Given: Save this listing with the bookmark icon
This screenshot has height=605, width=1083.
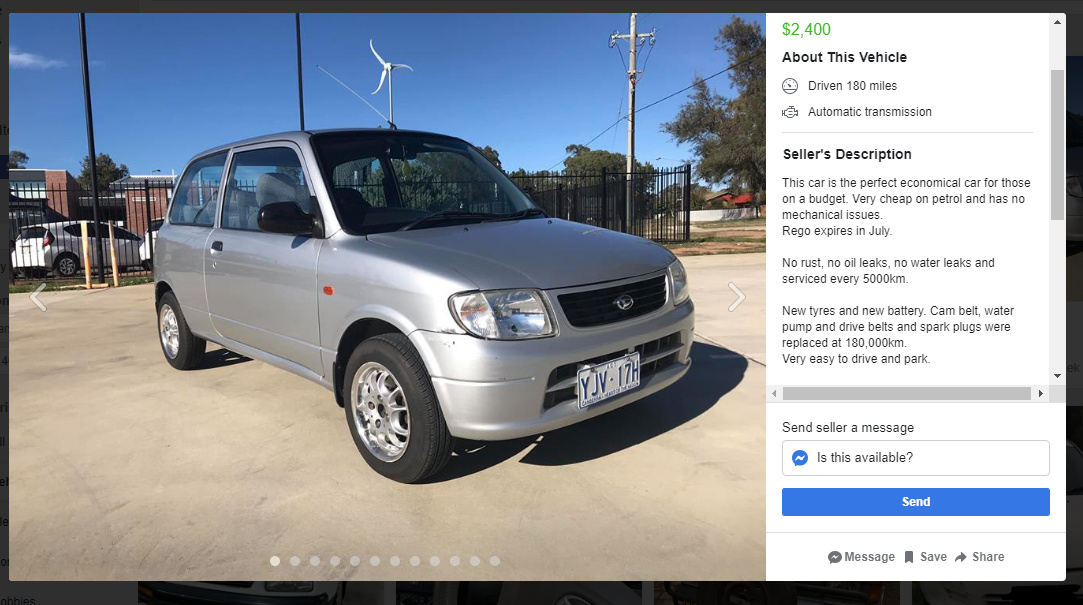Looking at the screenshot, I should click(x=909, y=557).
